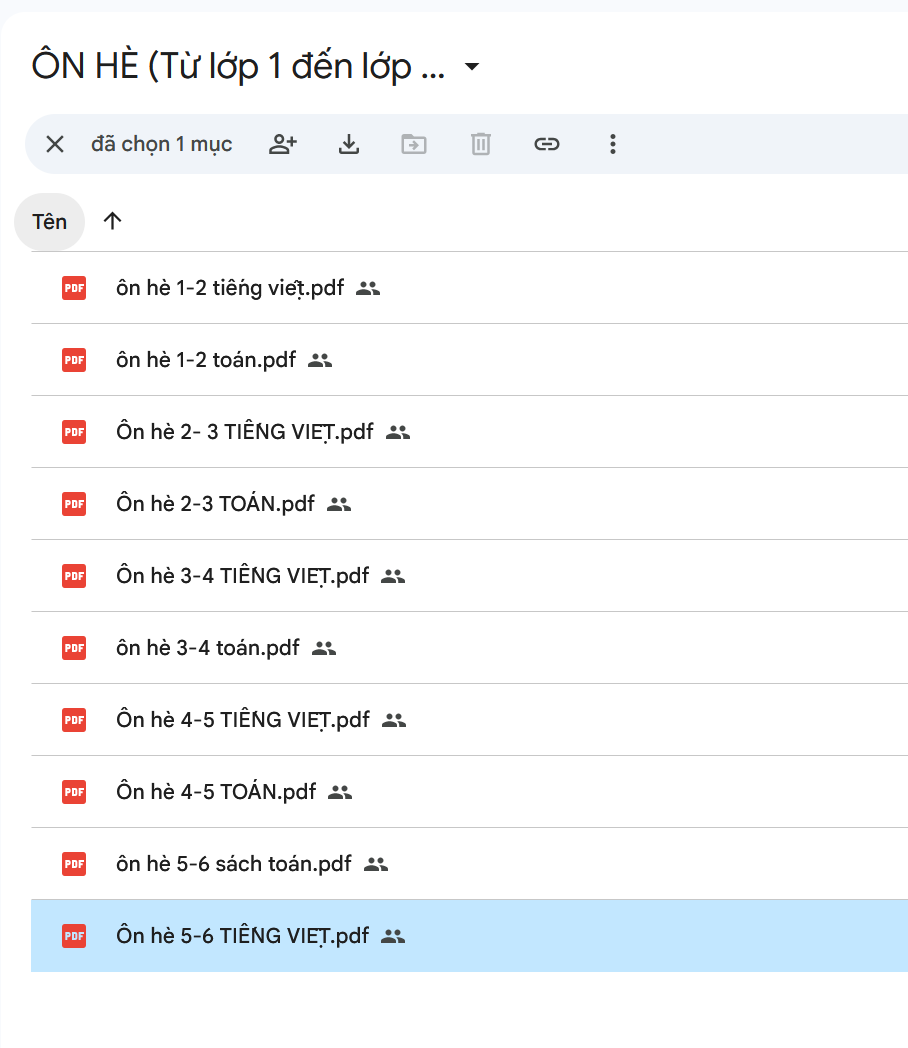Select ôn hè 3-4 toán.pdf row

pos(207,648)
